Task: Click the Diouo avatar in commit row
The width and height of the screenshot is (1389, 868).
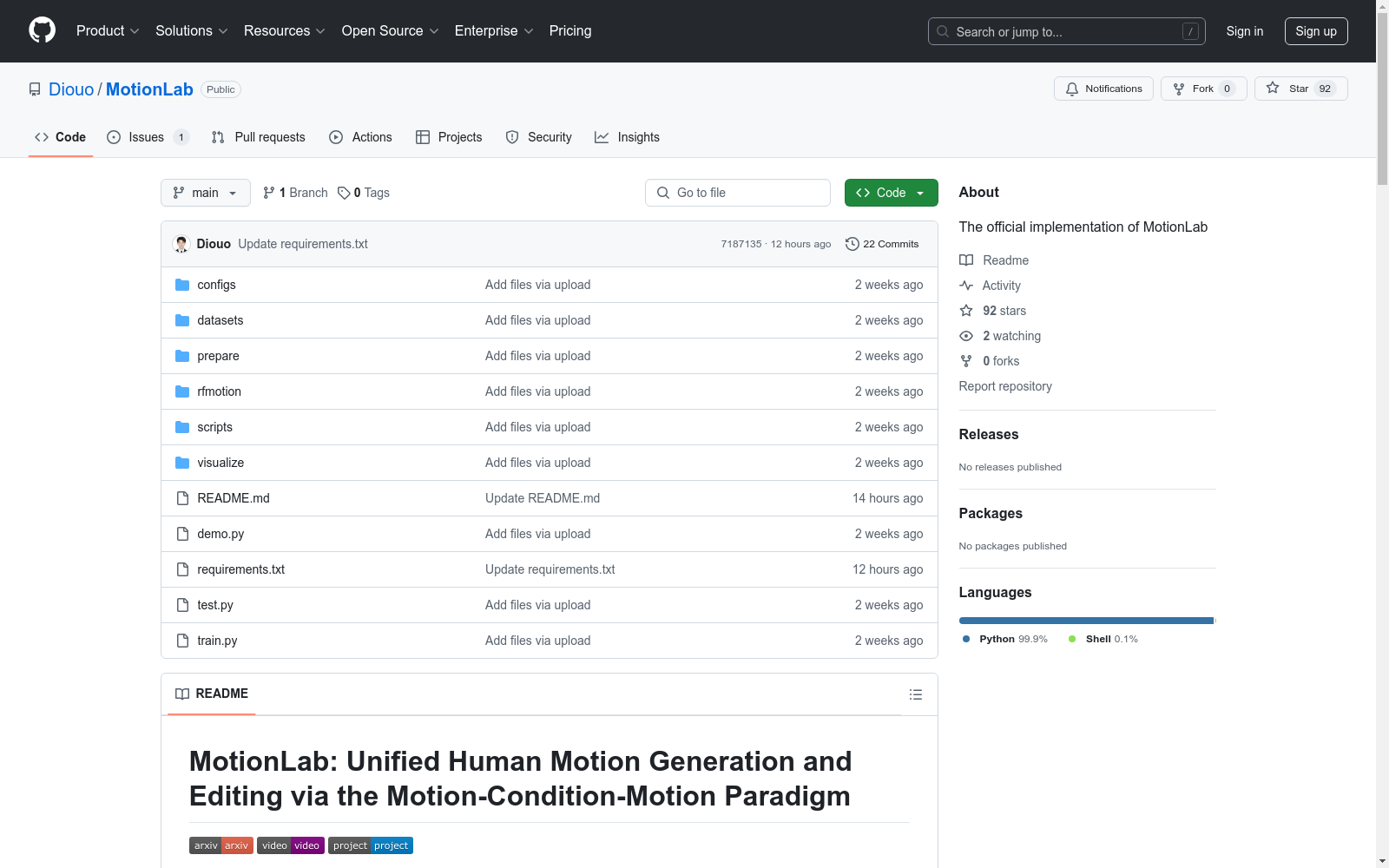Action: coord(181,244)
